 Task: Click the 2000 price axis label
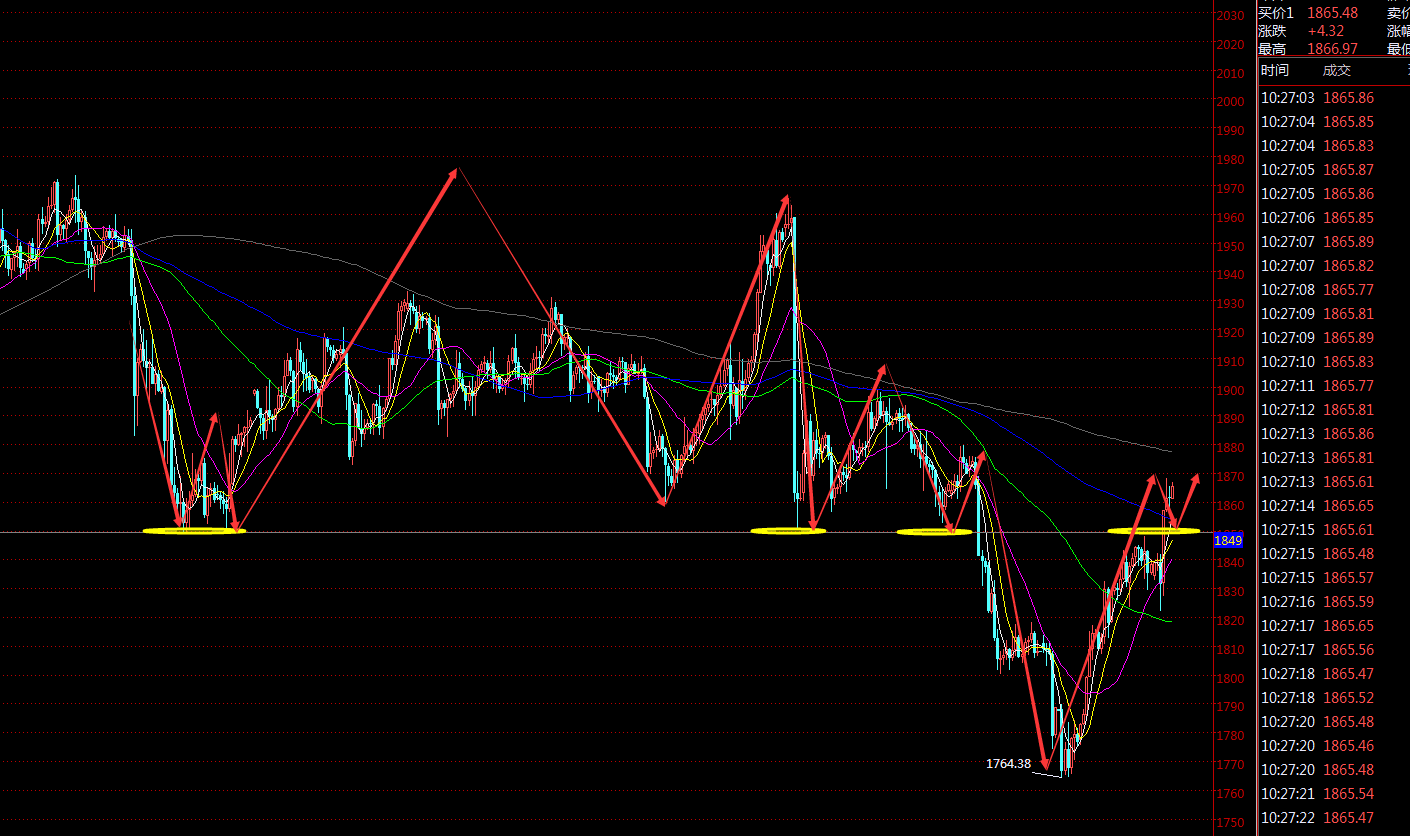(1230, 101)
